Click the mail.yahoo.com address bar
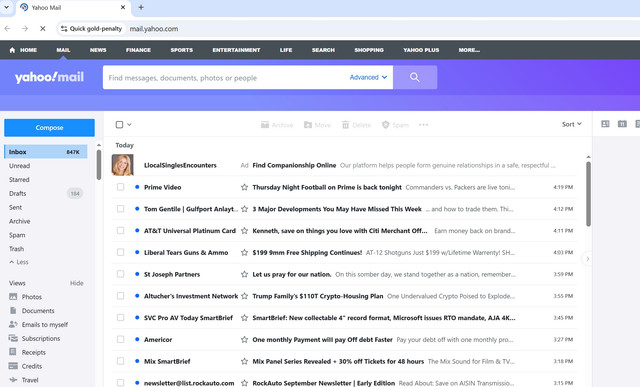Screen dimensions: 640x387 pos(154,29)
